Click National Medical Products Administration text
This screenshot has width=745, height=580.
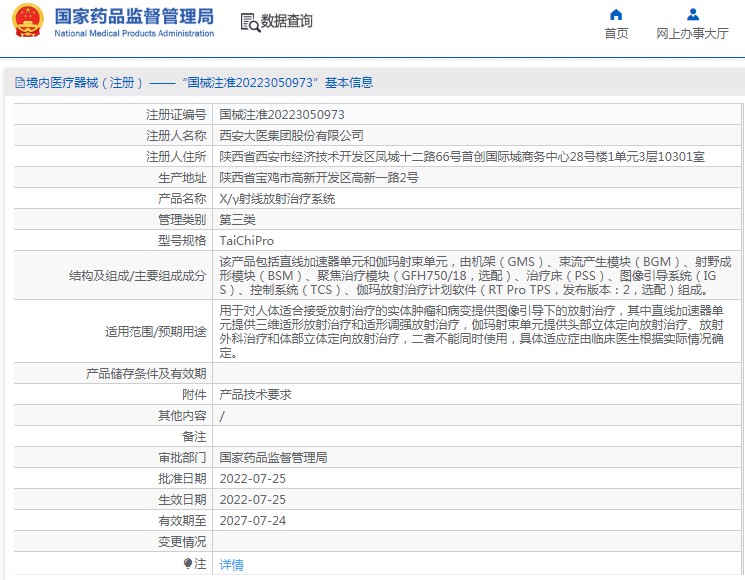pyautogui.click(x=134, y=33)
